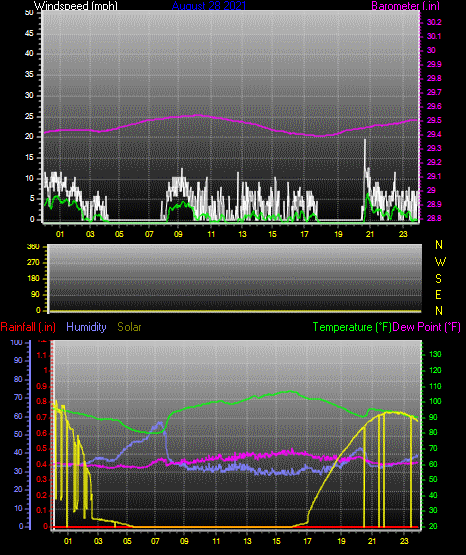Click the 5 value on windspeed axis
The width and height of the screenshot is (466, 555).
click(32, 199)
